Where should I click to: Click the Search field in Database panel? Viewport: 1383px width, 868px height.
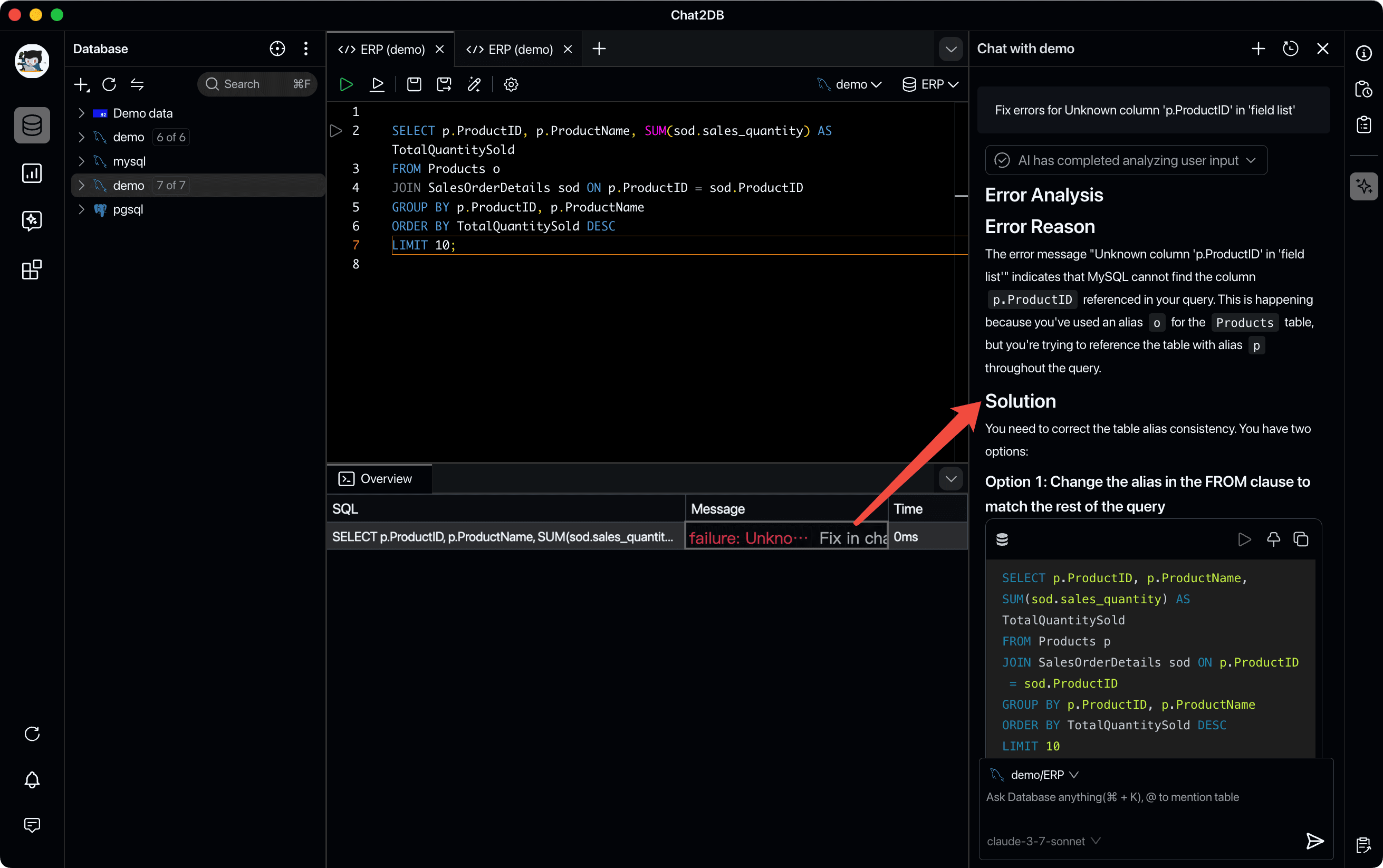(257, 84)
